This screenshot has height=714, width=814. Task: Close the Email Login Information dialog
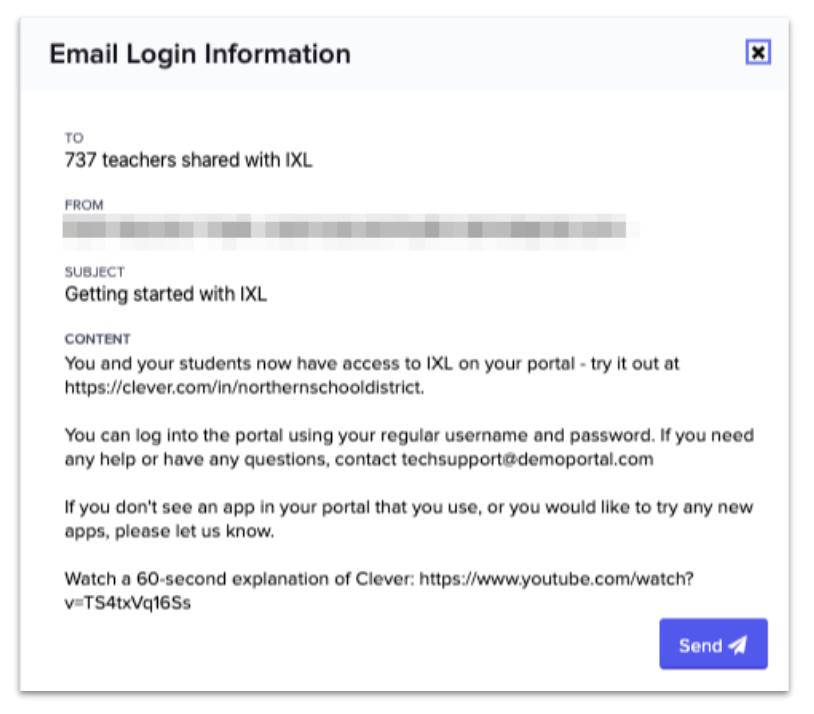758,53
